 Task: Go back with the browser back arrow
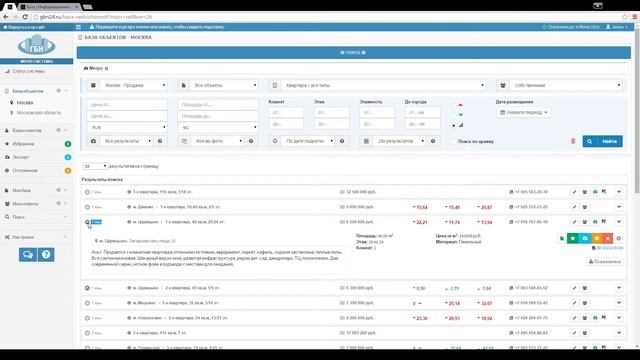(6, 17)
